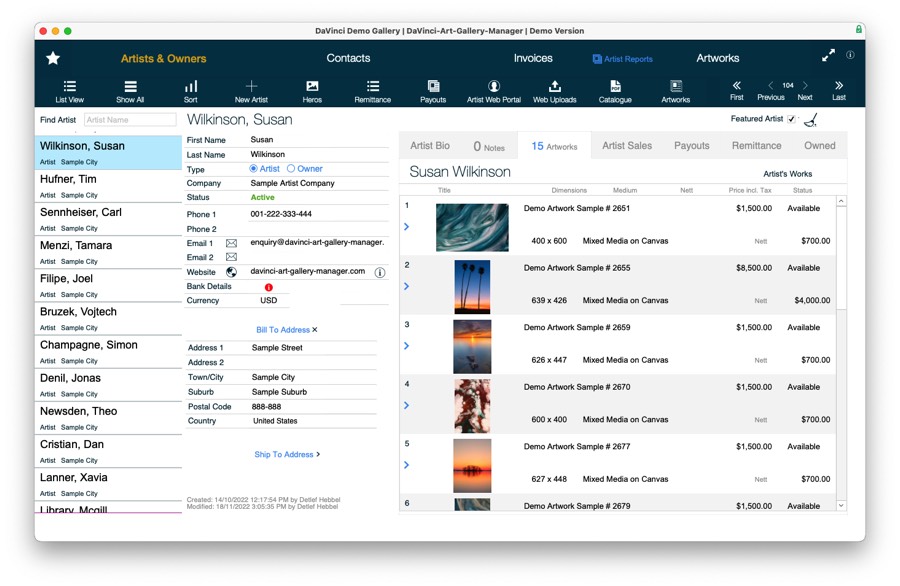Open the Invoices section
The height and width of the screenshot is (586, 900).
click(533, 59)
